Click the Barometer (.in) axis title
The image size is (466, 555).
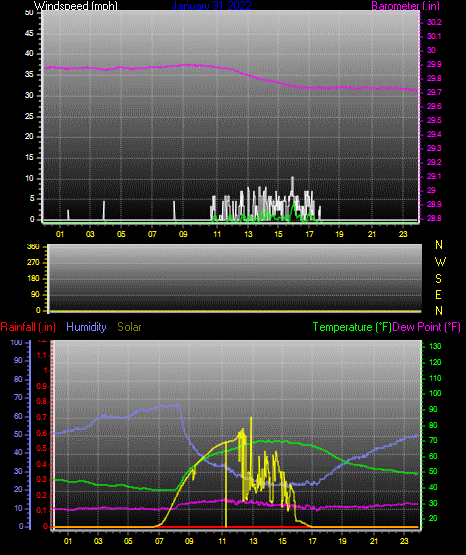[x=405, y=5]
